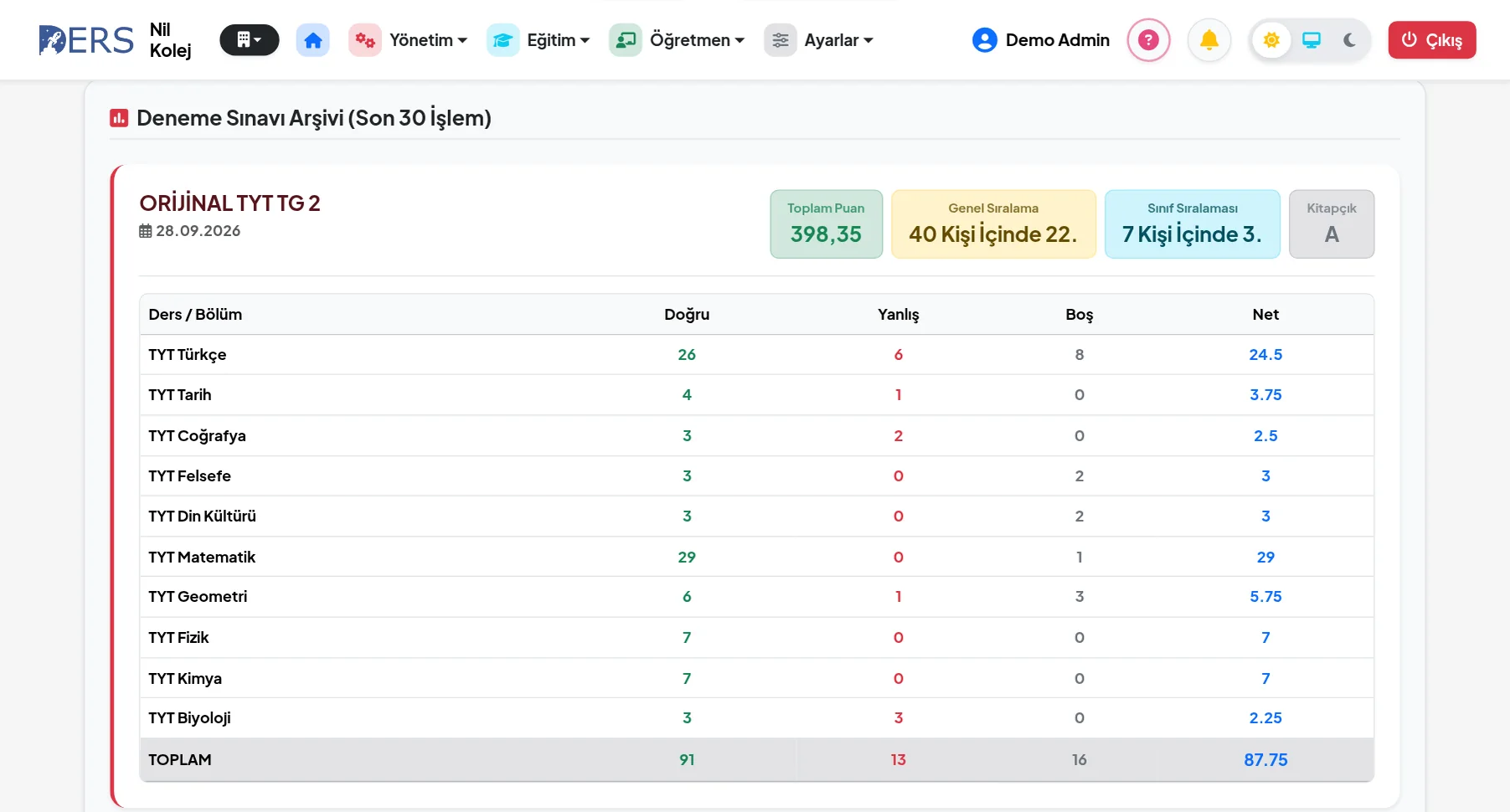Select the Toplam Puan 398,35 card
The image size is (1510, 812).
click(827, 224)
